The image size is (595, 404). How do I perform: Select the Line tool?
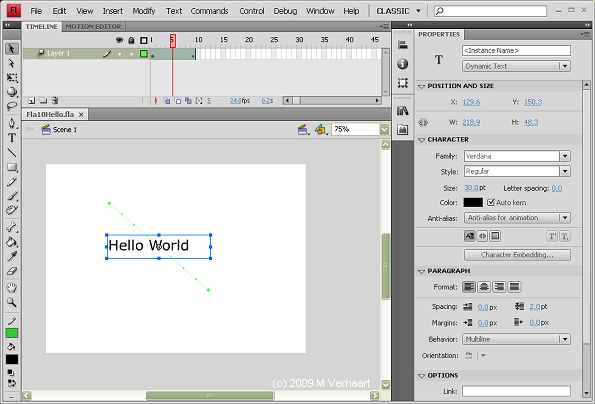click(12, 152)
